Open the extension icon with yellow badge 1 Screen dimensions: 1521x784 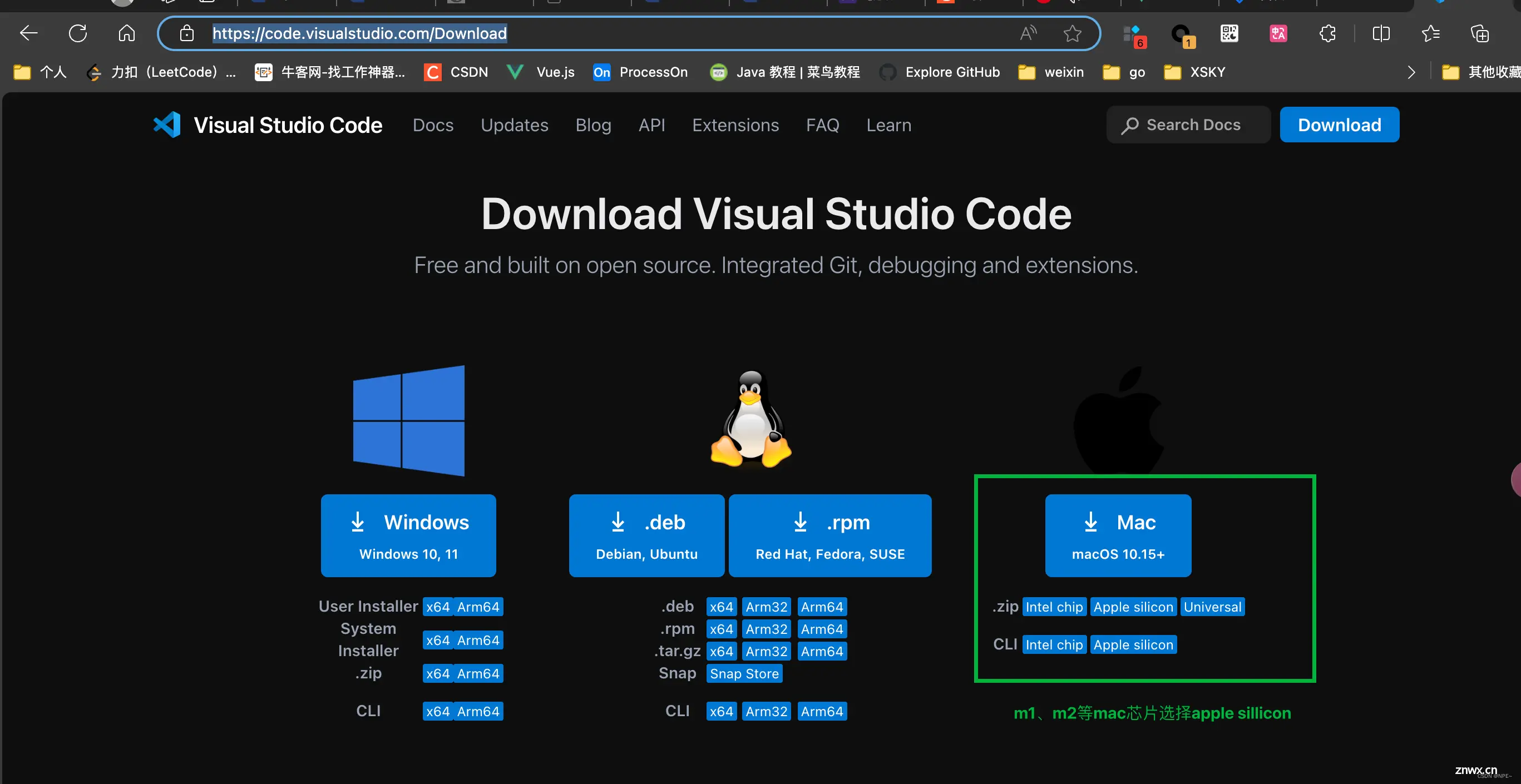1183,36
